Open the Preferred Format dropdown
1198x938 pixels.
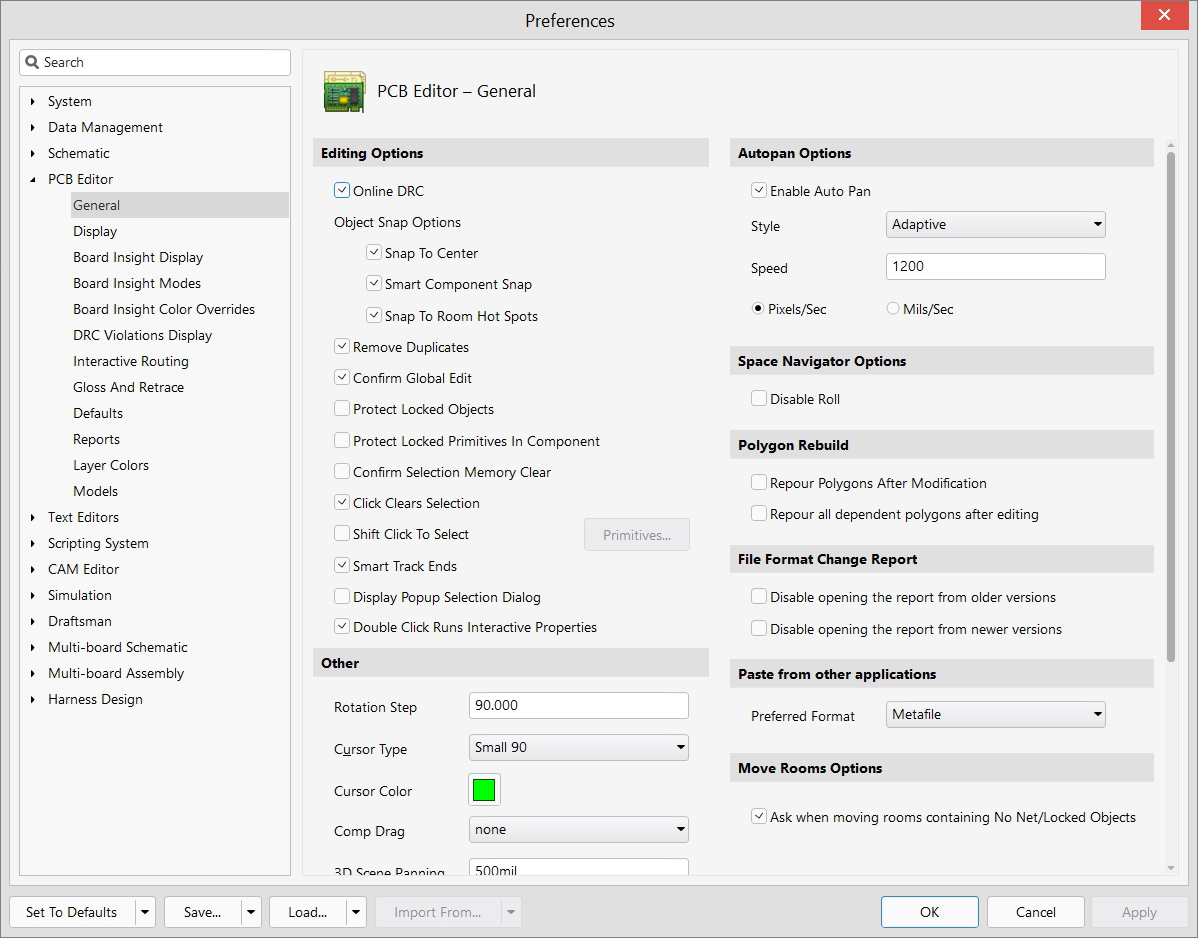point(996,714)
